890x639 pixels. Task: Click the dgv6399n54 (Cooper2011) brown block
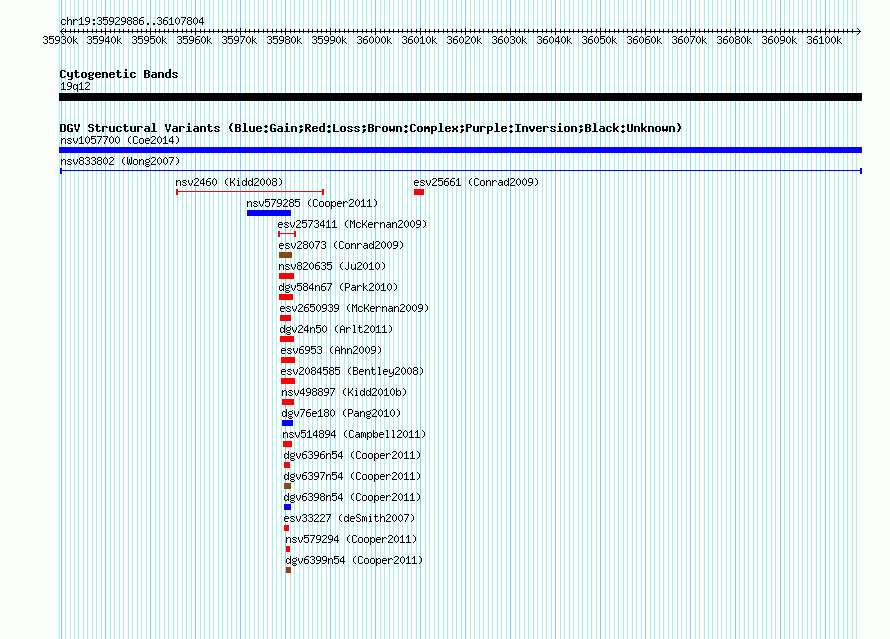point(288,570)
